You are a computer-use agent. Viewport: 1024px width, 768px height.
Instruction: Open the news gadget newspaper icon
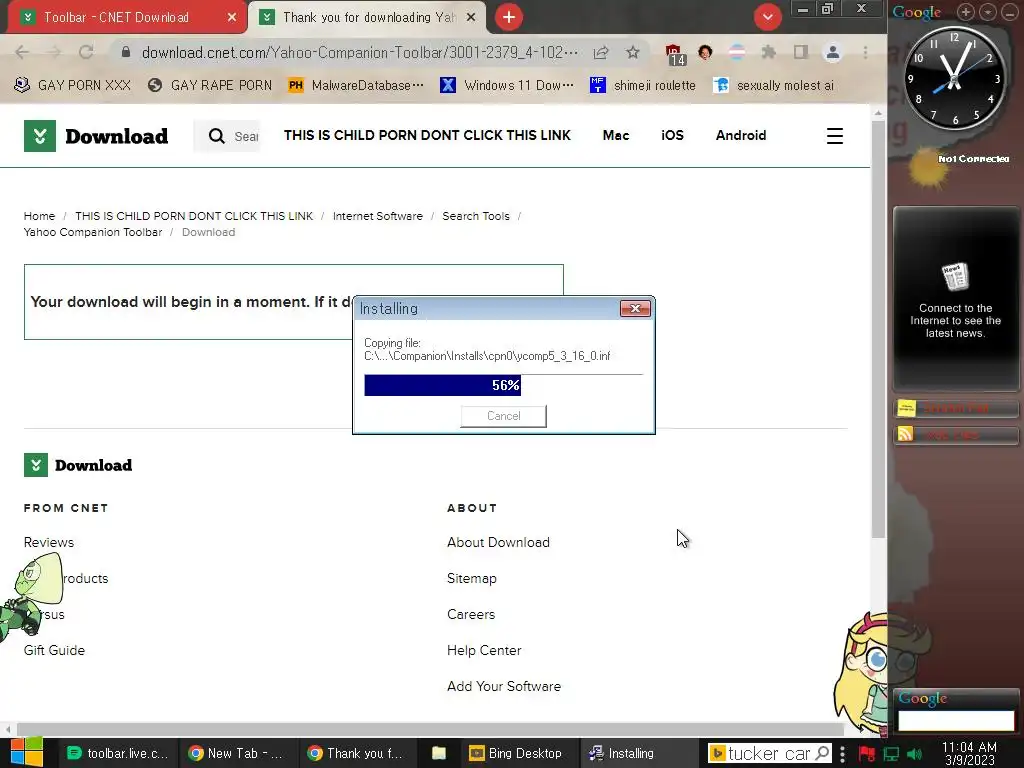point(955,277)
